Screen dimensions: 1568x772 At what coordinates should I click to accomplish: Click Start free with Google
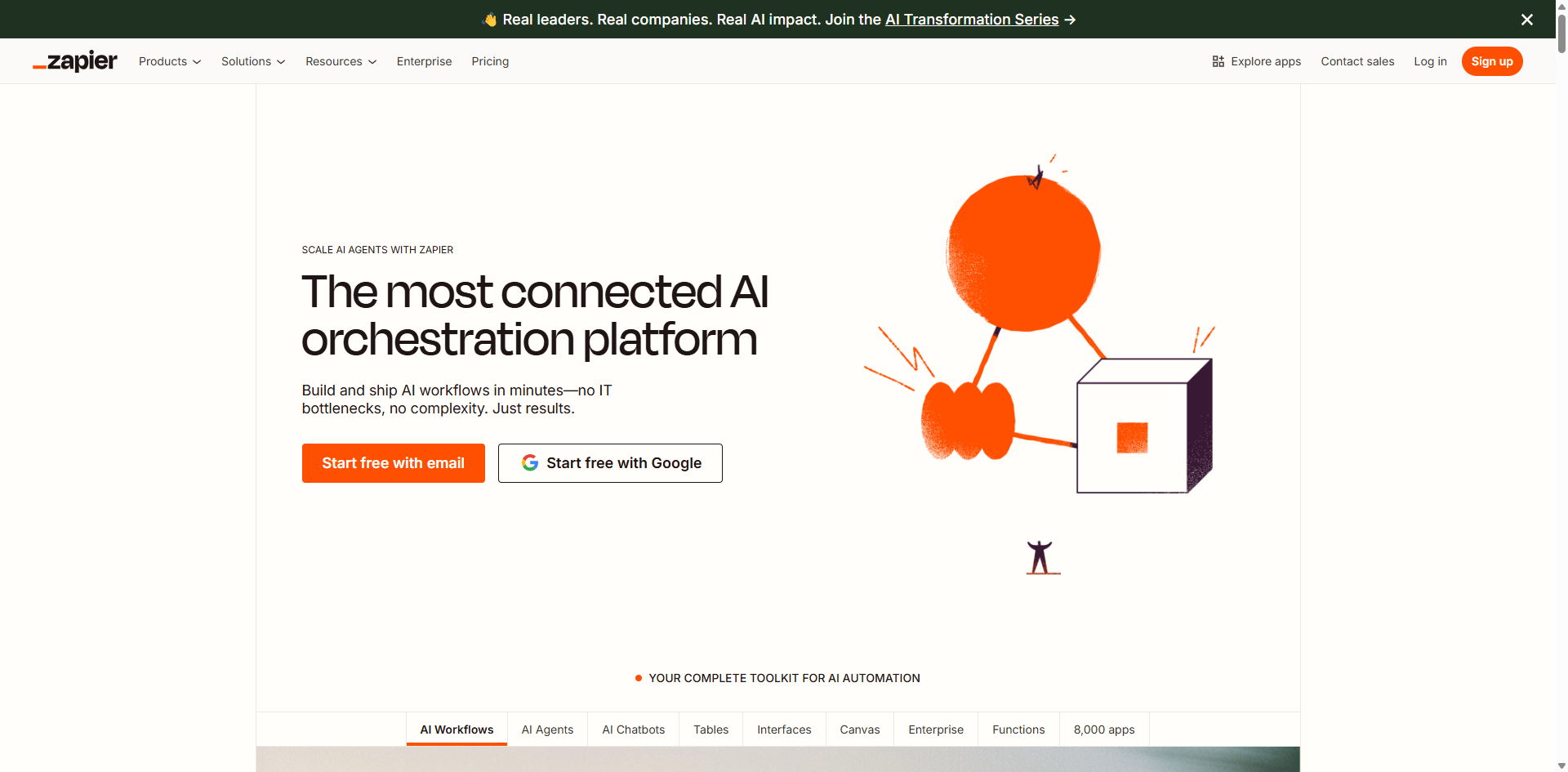(x=610, y=462)
